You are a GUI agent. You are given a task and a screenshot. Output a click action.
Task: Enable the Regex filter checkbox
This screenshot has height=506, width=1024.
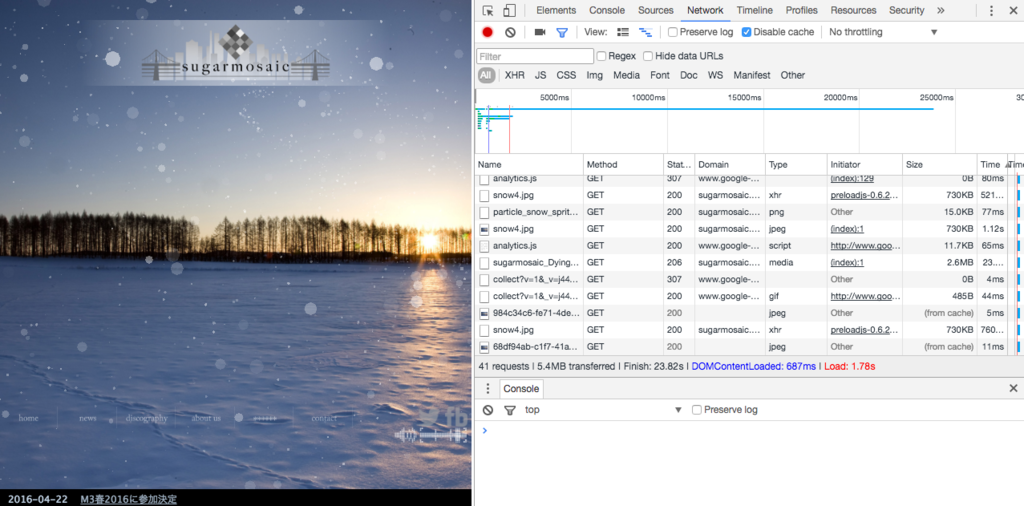(601, 56)
